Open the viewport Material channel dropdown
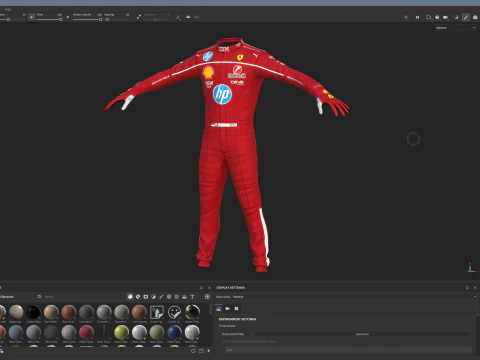The image size is (480, 360). point(455,28)
